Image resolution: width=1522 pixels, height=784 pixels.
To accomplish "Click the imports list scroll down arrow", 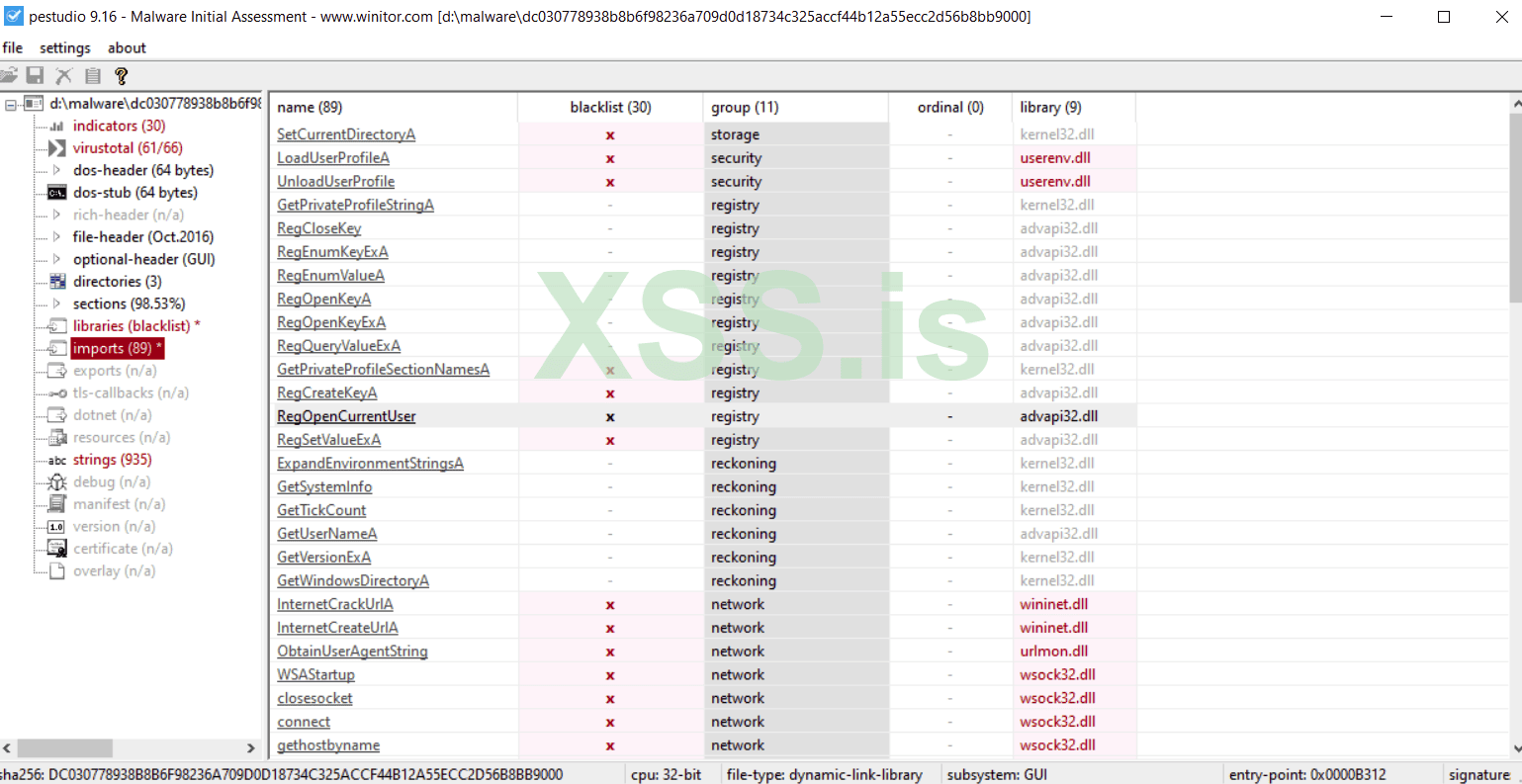I will click(1516, 749).
